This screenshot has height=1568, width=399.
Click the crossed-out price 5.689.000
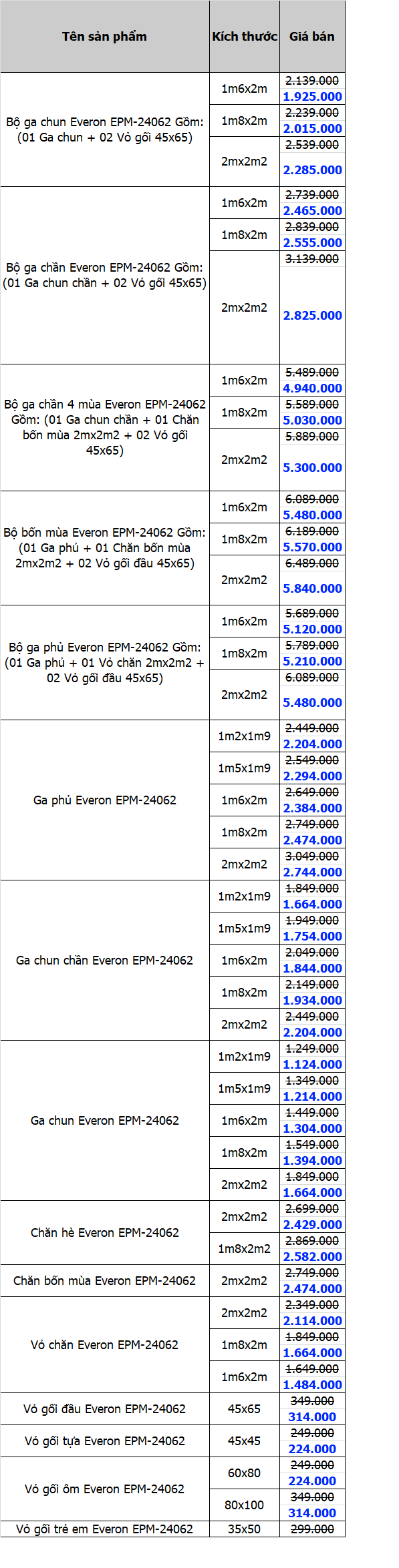[x=312, y=613]
